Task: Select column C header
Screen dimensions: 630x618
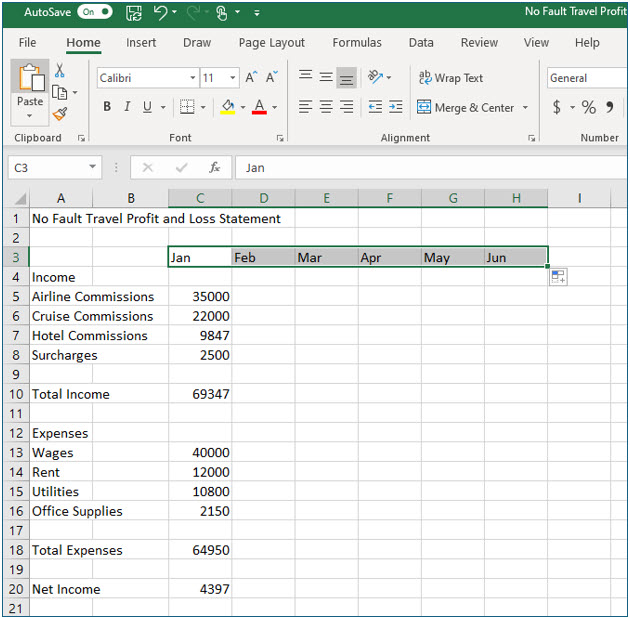Action: pyautogui.click(x=200, y=198)
